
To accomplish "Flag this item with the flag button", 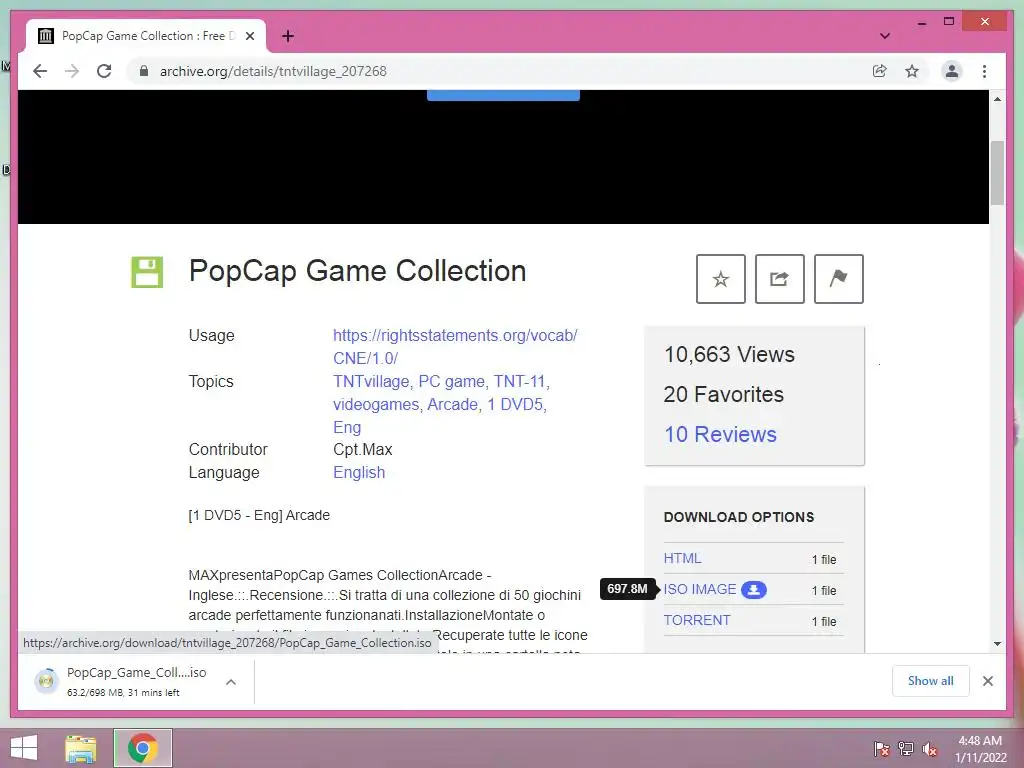I will pos(839,279).
